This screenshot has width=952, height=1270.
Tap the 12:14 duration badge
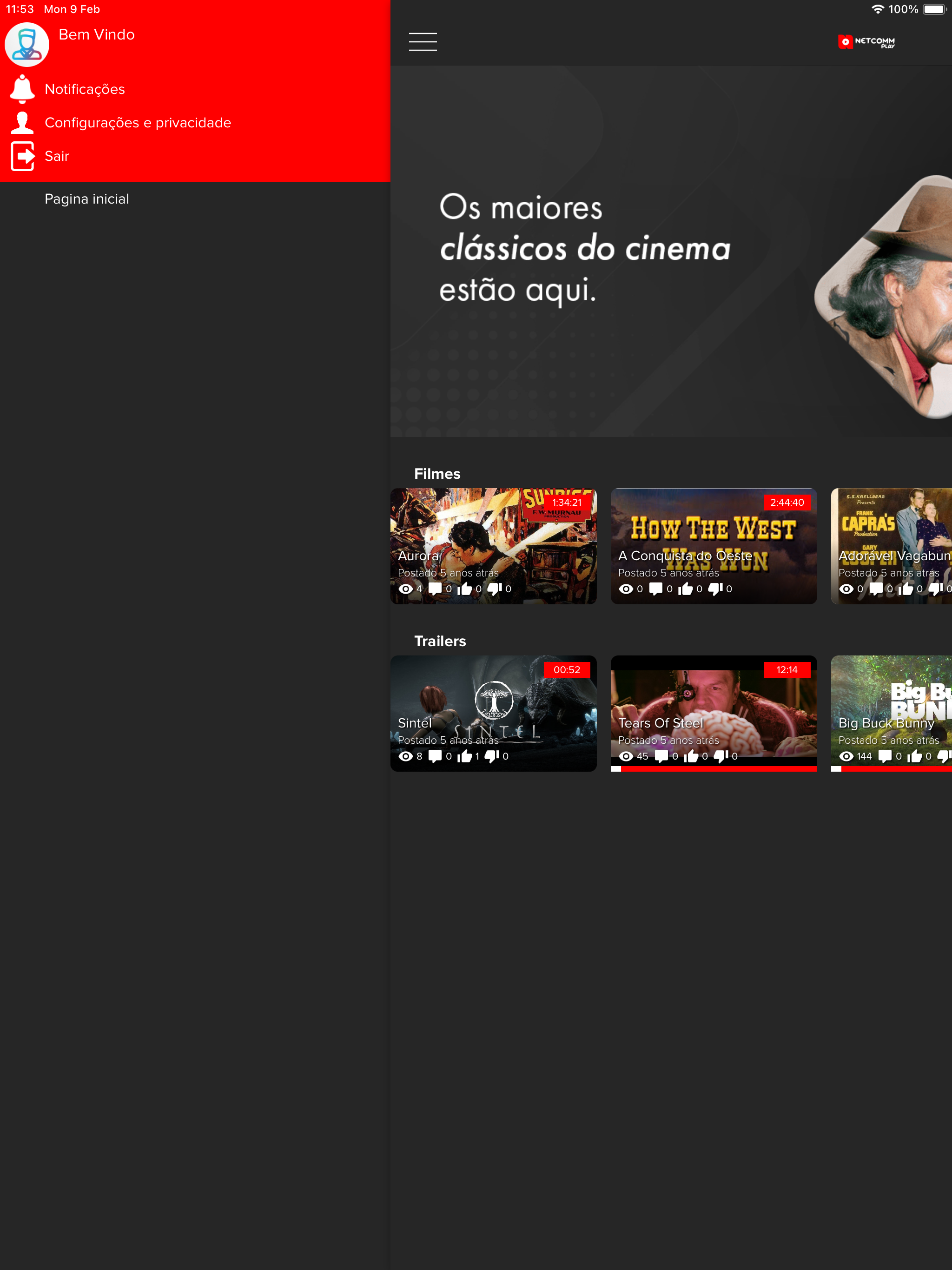787,669
